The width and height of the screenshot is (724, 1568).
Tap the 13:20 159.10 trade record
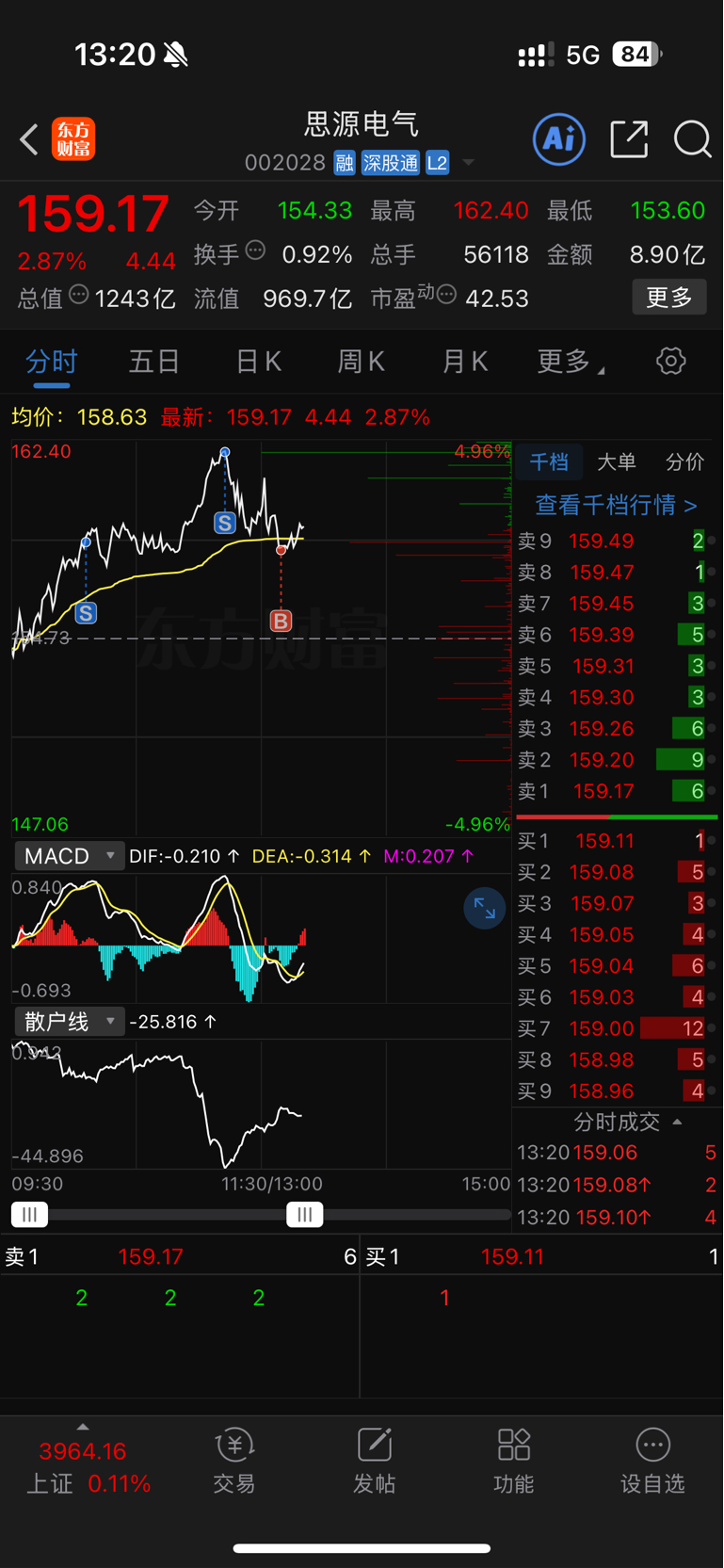coord(617,1218)
